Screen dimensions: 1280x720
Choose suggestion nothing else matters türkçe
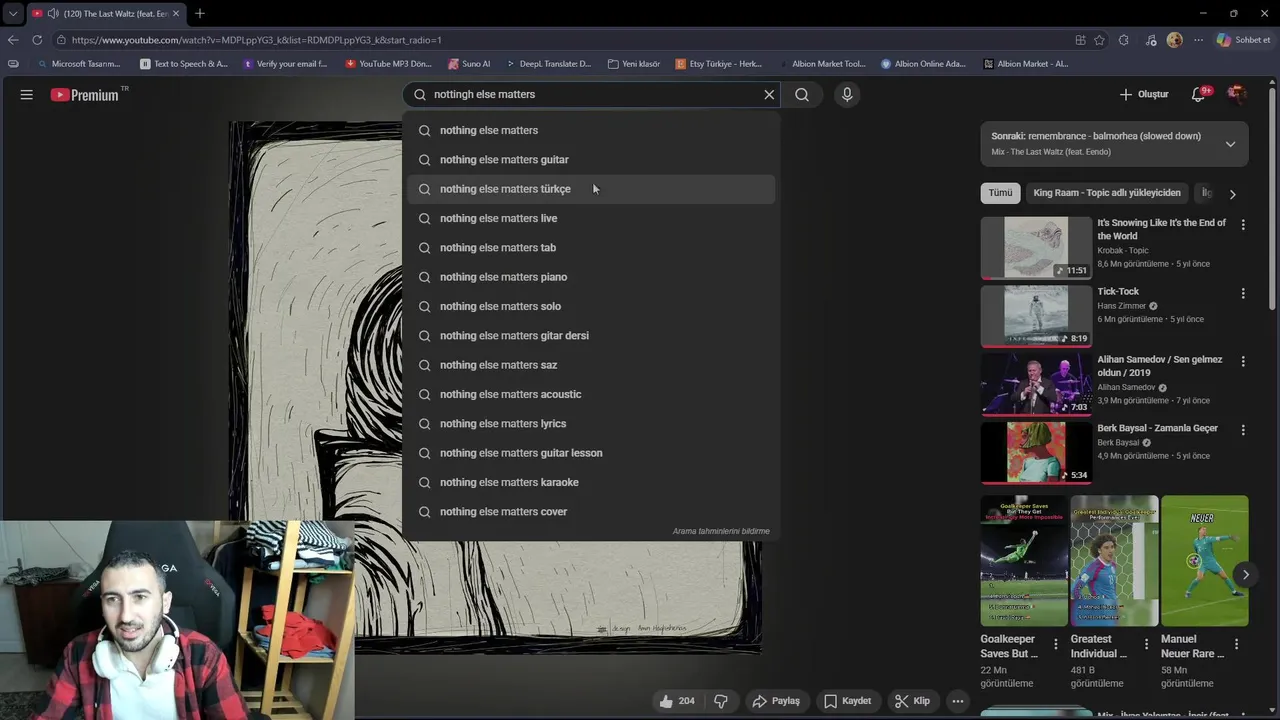pyautogui.click(x=591, y=189)
